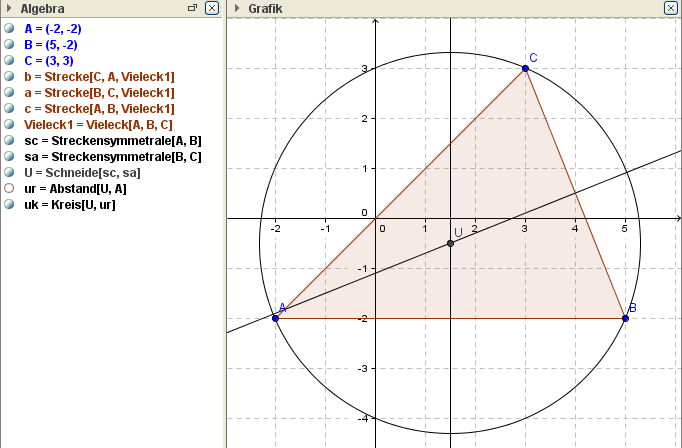Image resolution: width=682 pixels, height=448 pixels.
Task: Click point A on the circle
Action: coord(275,318)
